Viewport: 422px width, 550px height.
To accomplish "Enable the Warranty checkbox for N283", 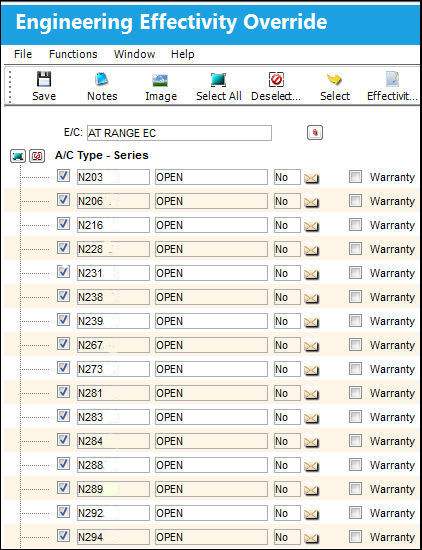I will 355,417.
